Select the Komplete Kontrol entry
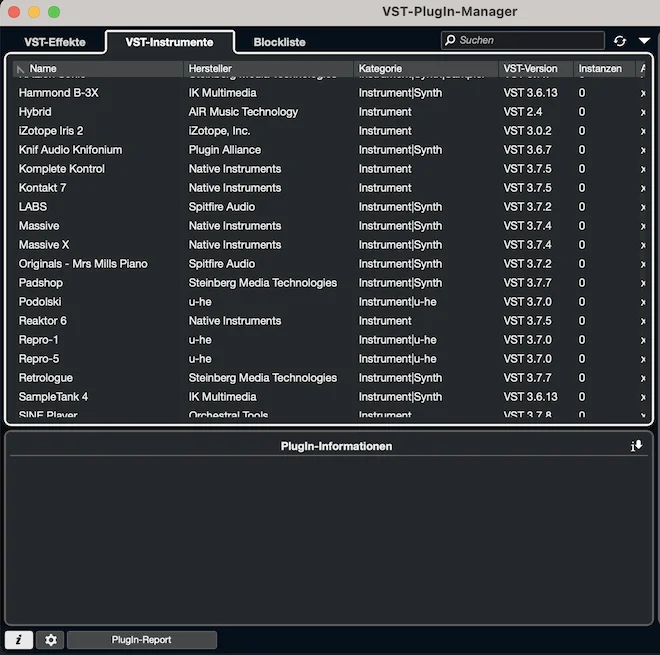Viewport: 660px width, 655px height. (x=329, y=169)
